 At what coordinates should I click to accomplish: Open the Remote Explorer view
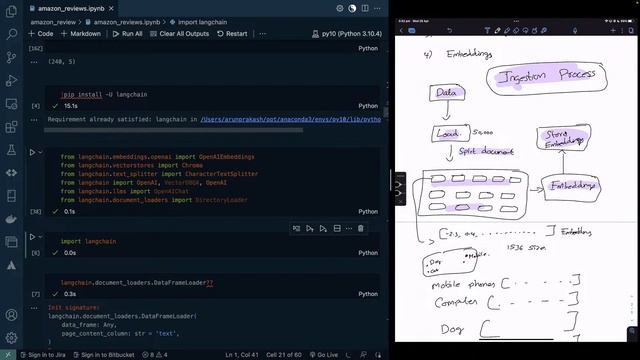[11, 104]
